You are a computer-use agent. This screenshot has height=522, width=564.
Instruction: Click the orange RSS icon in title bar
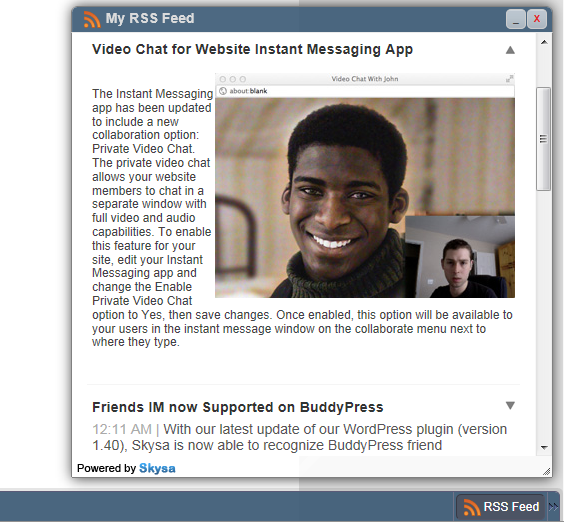click(x=92, y=19)
